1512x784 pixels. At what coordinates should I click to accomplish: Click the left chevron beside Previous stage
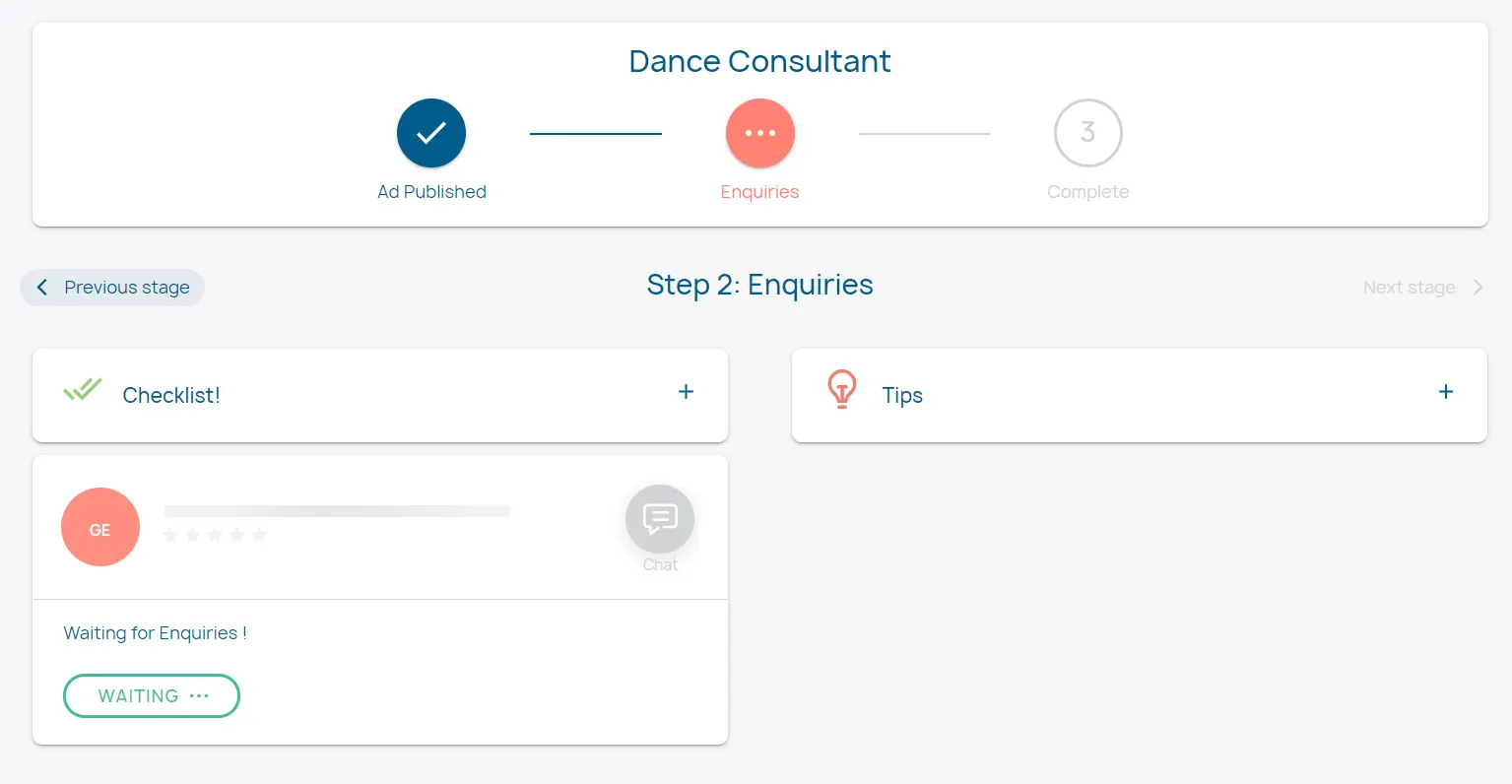coord(42,288)
